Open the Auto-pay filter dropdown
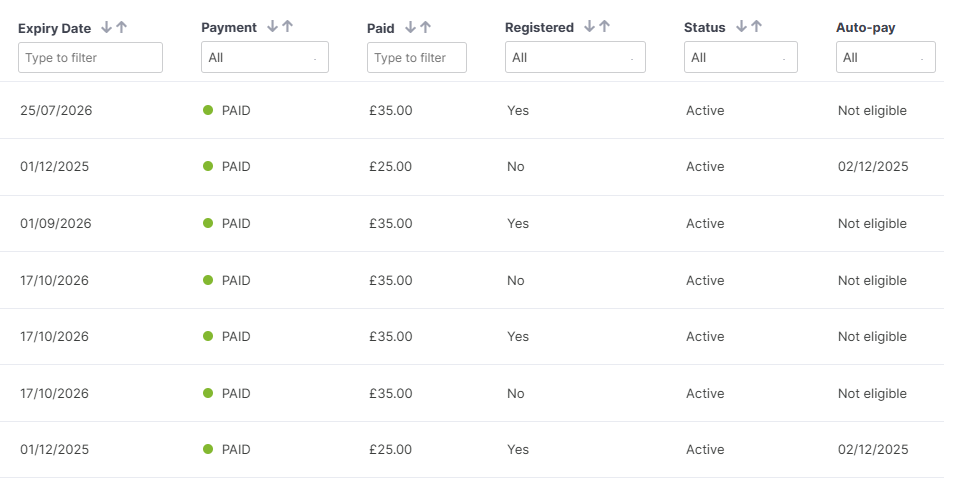 pyautogui.click(x=885, y=58)
